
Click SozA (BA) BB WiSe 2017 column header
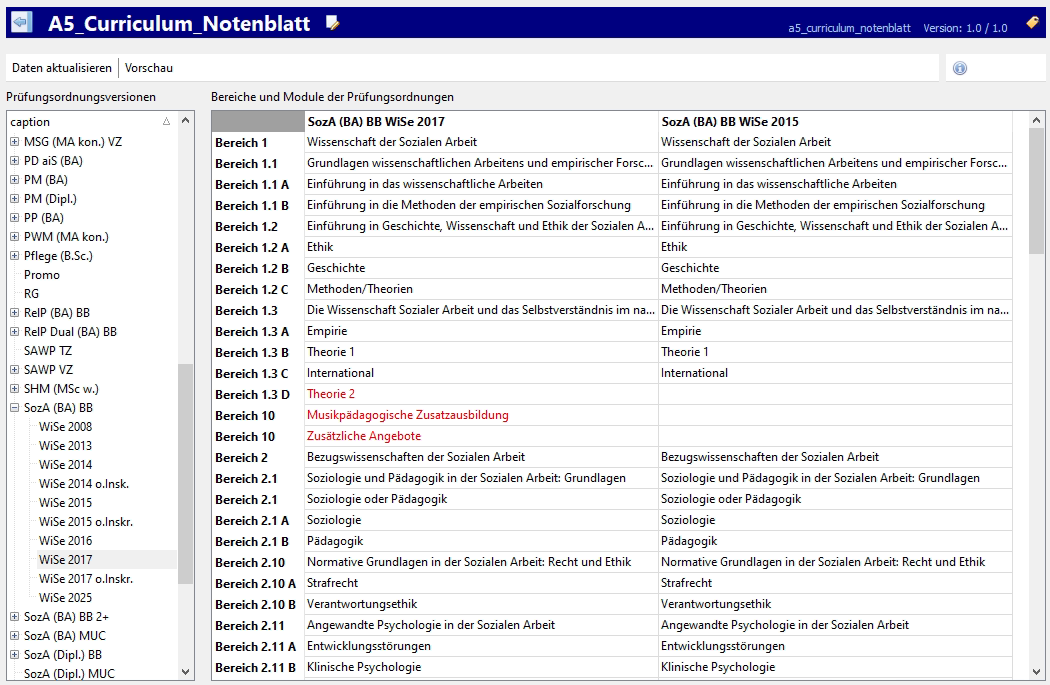[376, 122]
